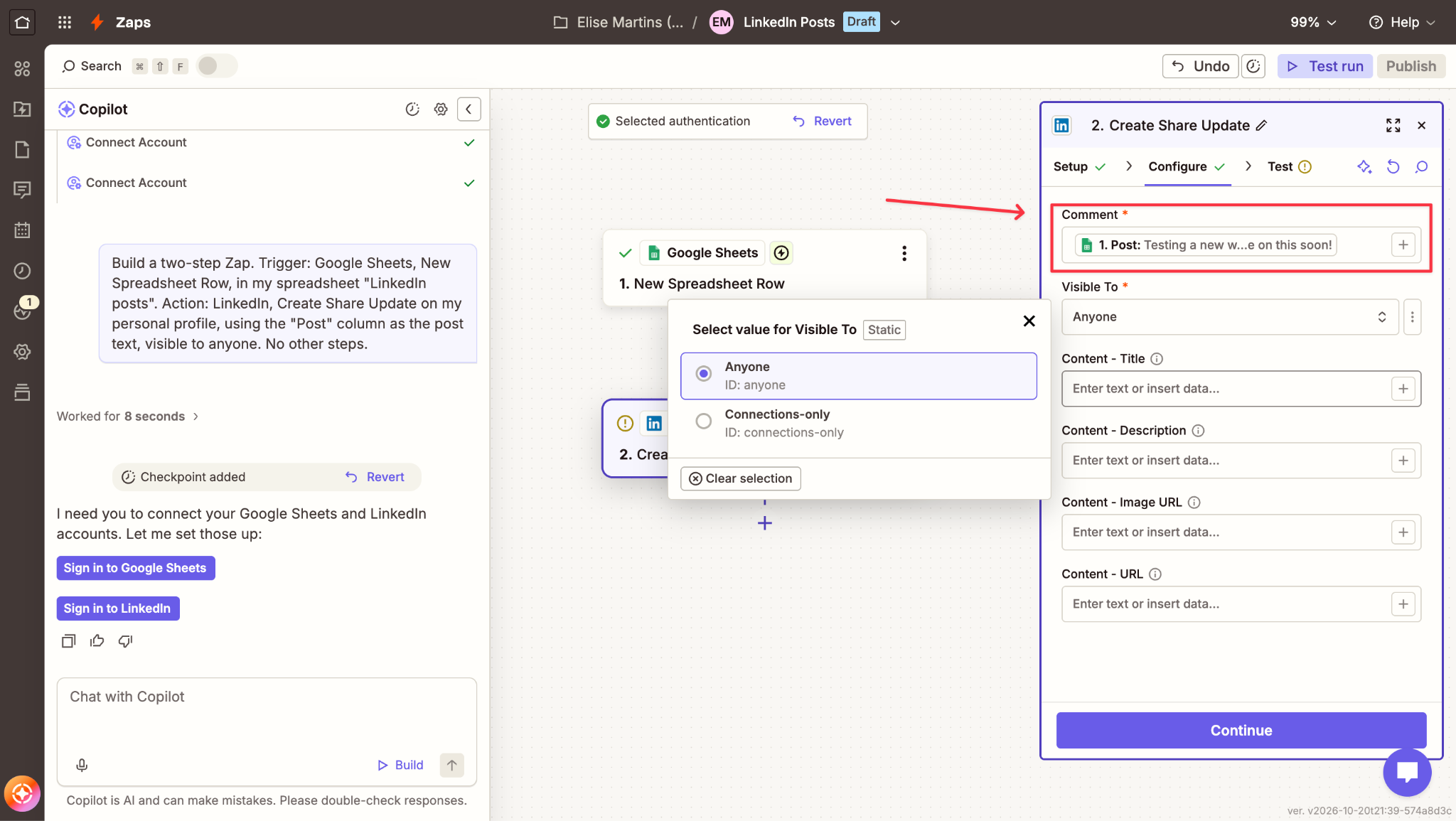The width and height of the screenshot is (1456, 821).
Task: Expand Worked for 8 seconds details
Action: [x=128, y=417]
